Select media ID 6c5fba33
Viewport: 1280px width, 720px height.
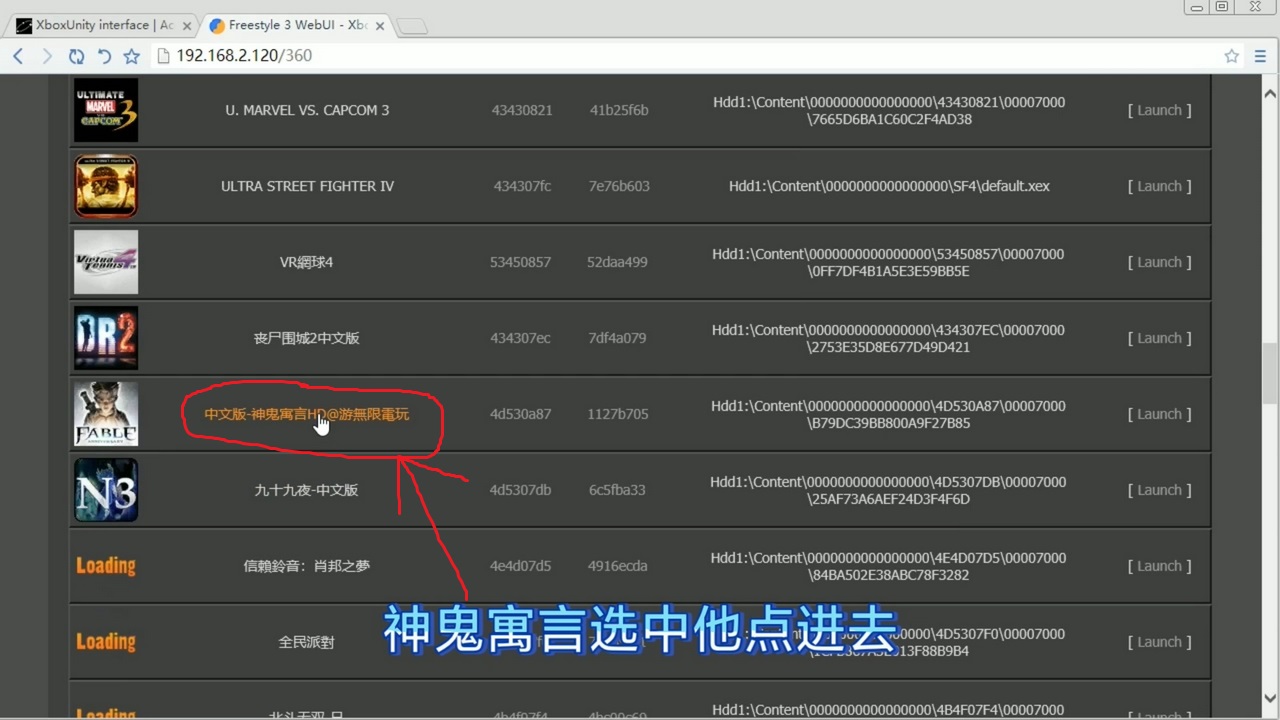point(617,490)
